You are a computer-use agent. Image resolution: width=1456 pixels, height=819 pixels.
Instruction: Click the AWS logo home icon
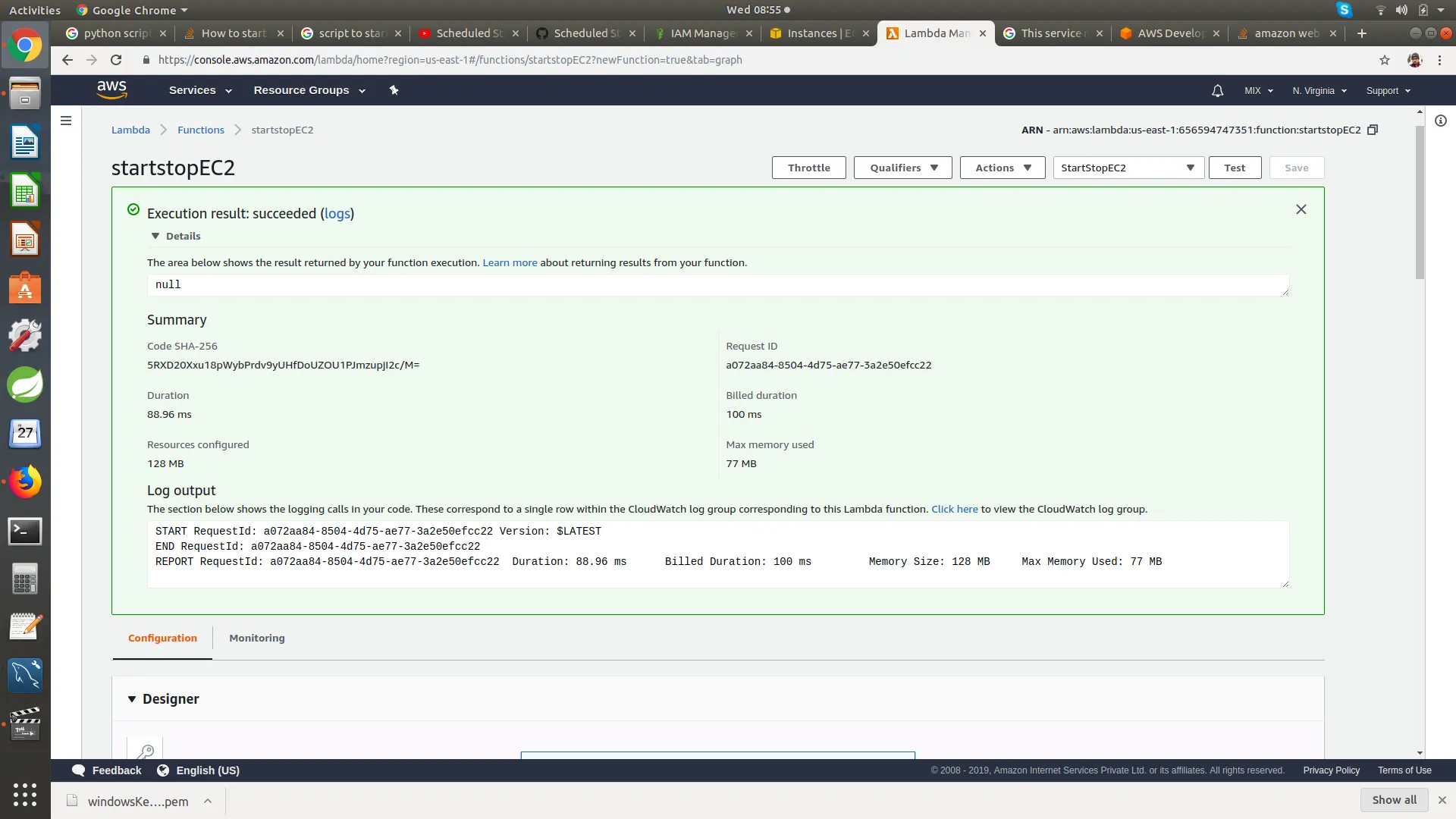click(x=111, y=89)
